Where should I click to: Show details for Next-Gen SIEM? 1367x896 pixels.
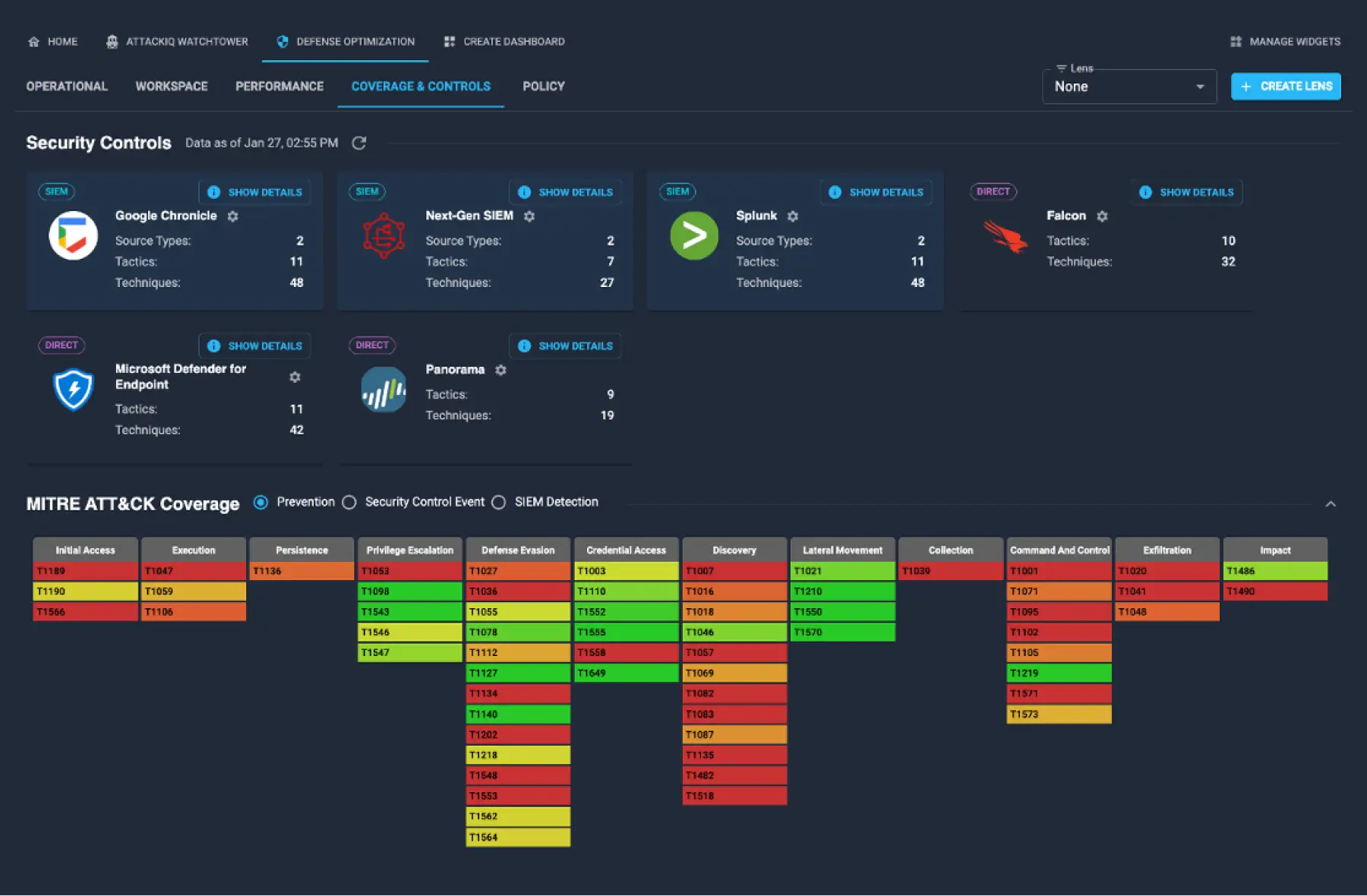click(566, 192)
